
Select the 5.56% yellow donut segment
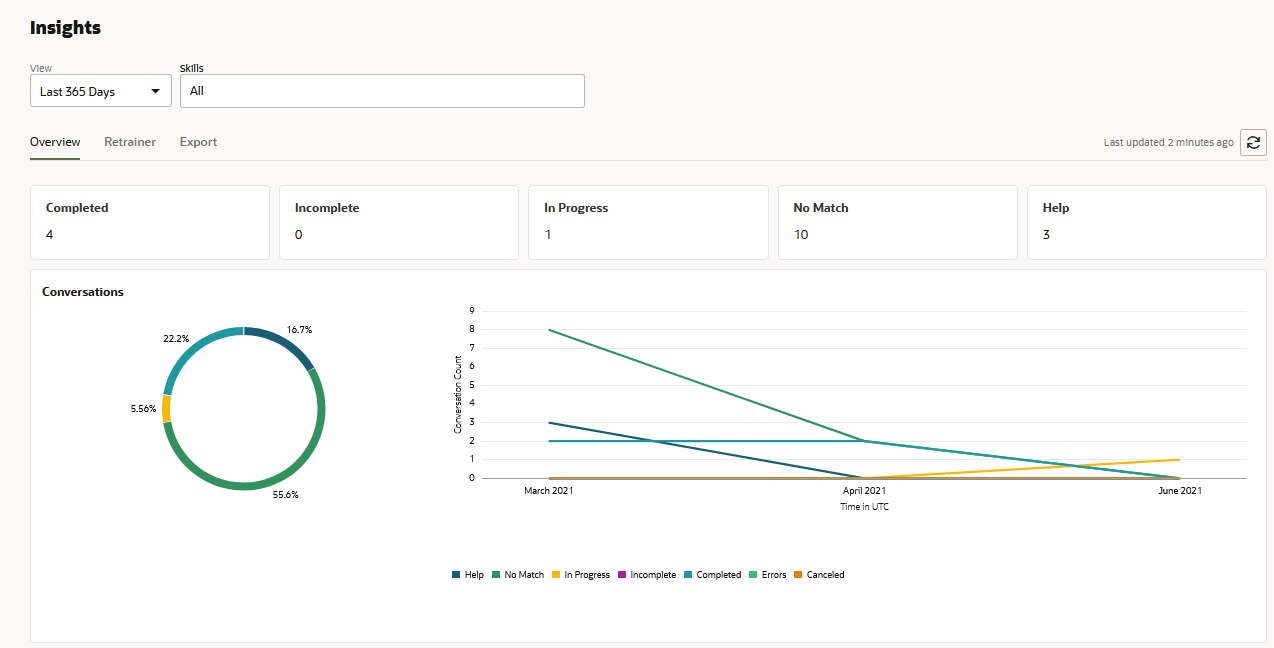pos(167,408)
